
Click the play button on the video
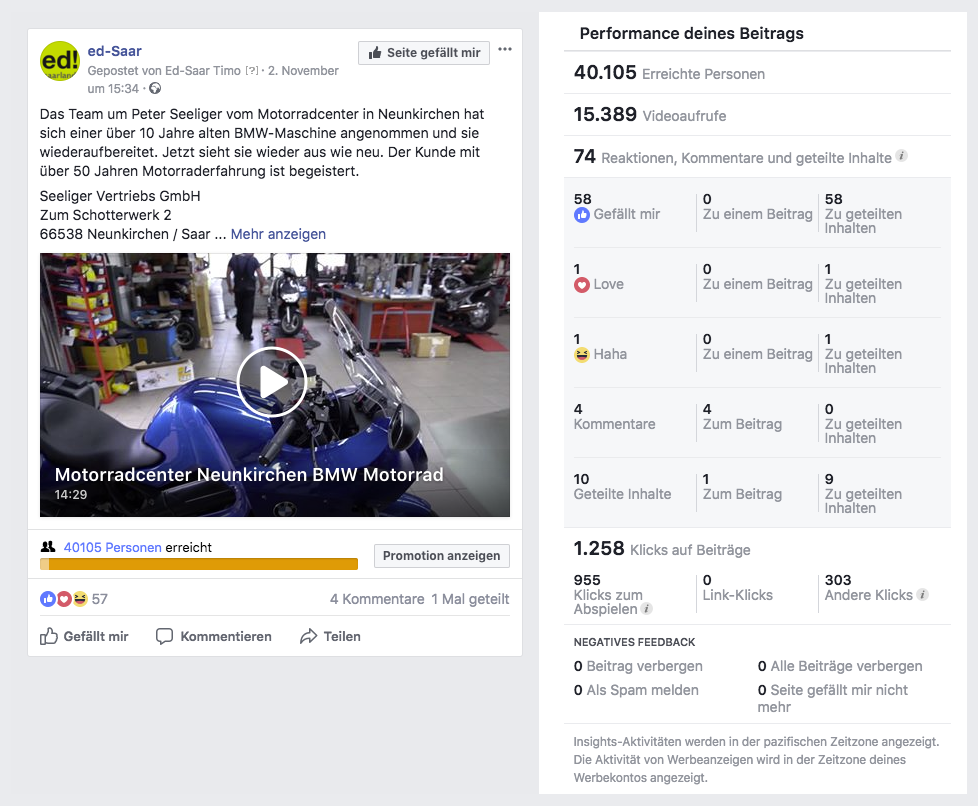tap(271, 382)
